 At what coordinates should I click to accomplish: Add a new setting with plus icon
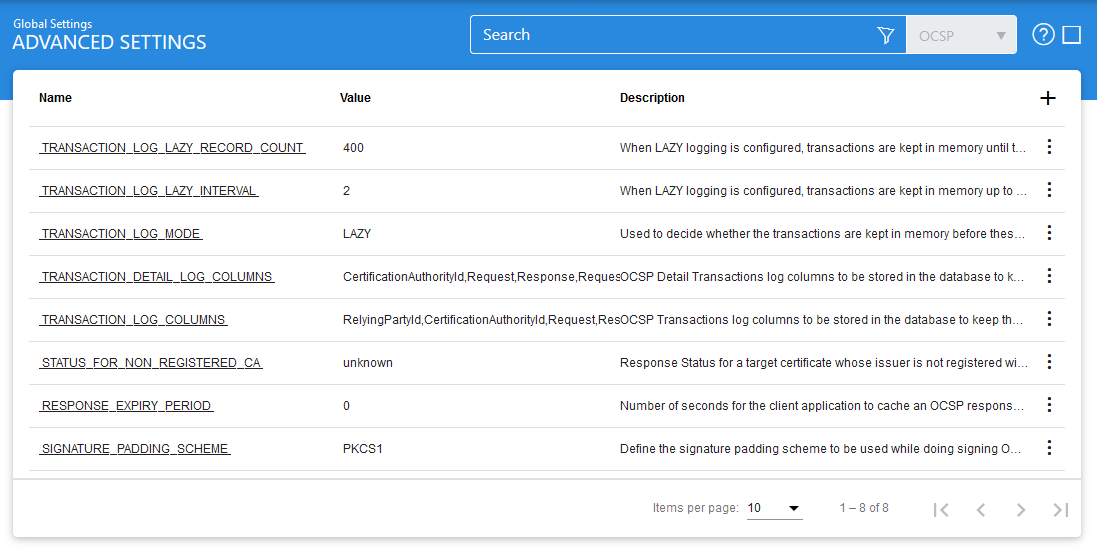1048,98
